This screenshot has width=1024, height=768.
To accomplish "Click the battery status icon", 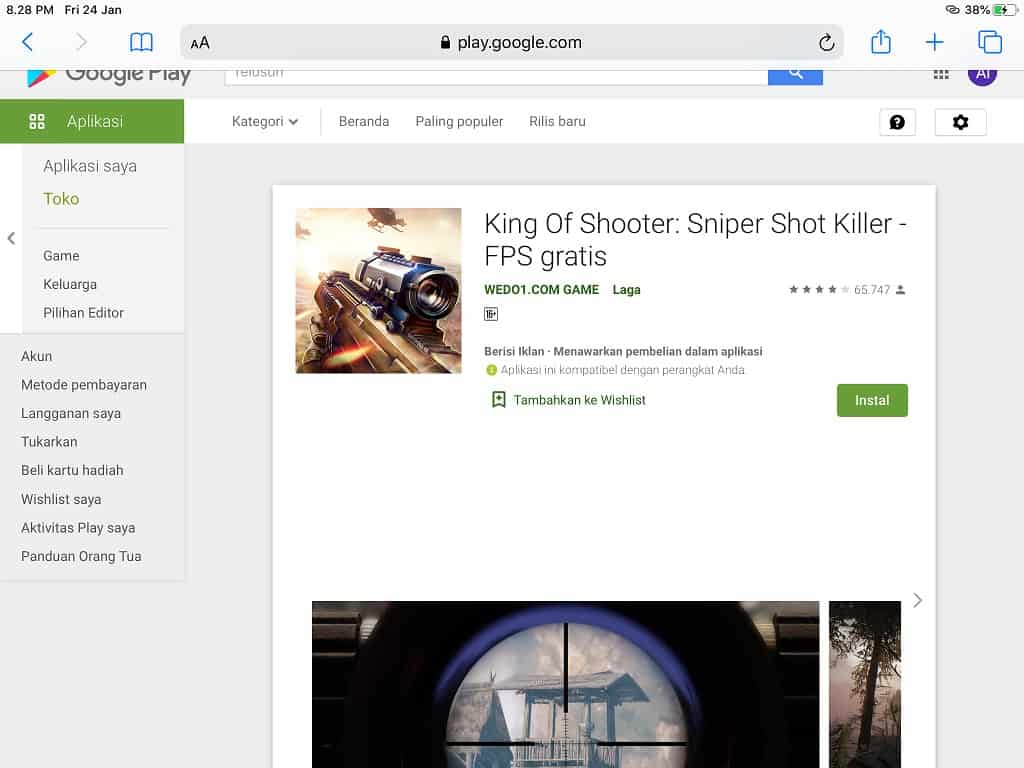I will tap(1004, 10).
